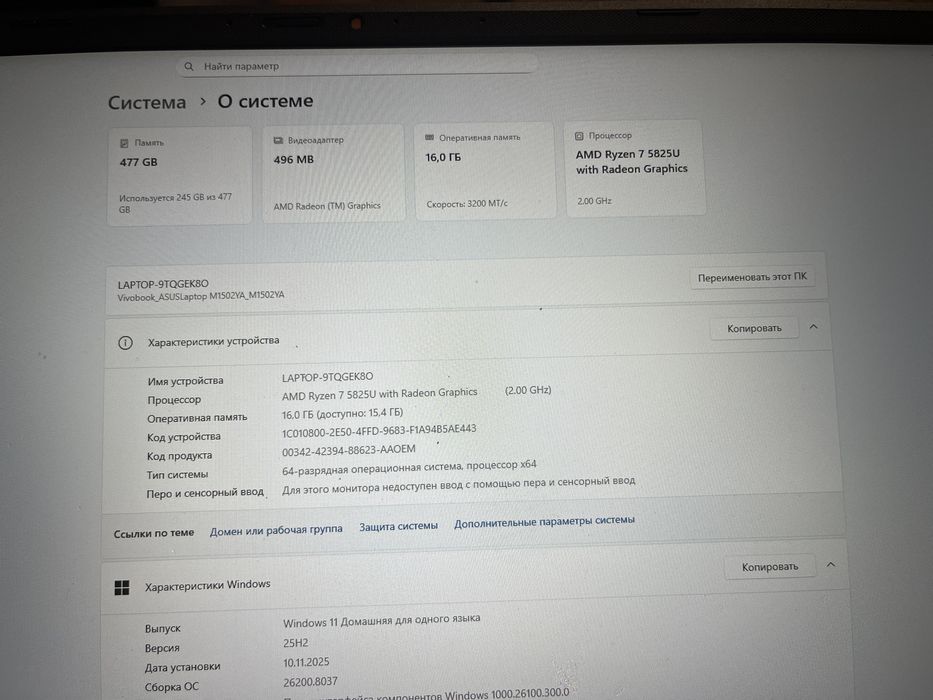Open the Процессор card
Viewport: 933px width, 700px height.
click(x=635, y=168)
